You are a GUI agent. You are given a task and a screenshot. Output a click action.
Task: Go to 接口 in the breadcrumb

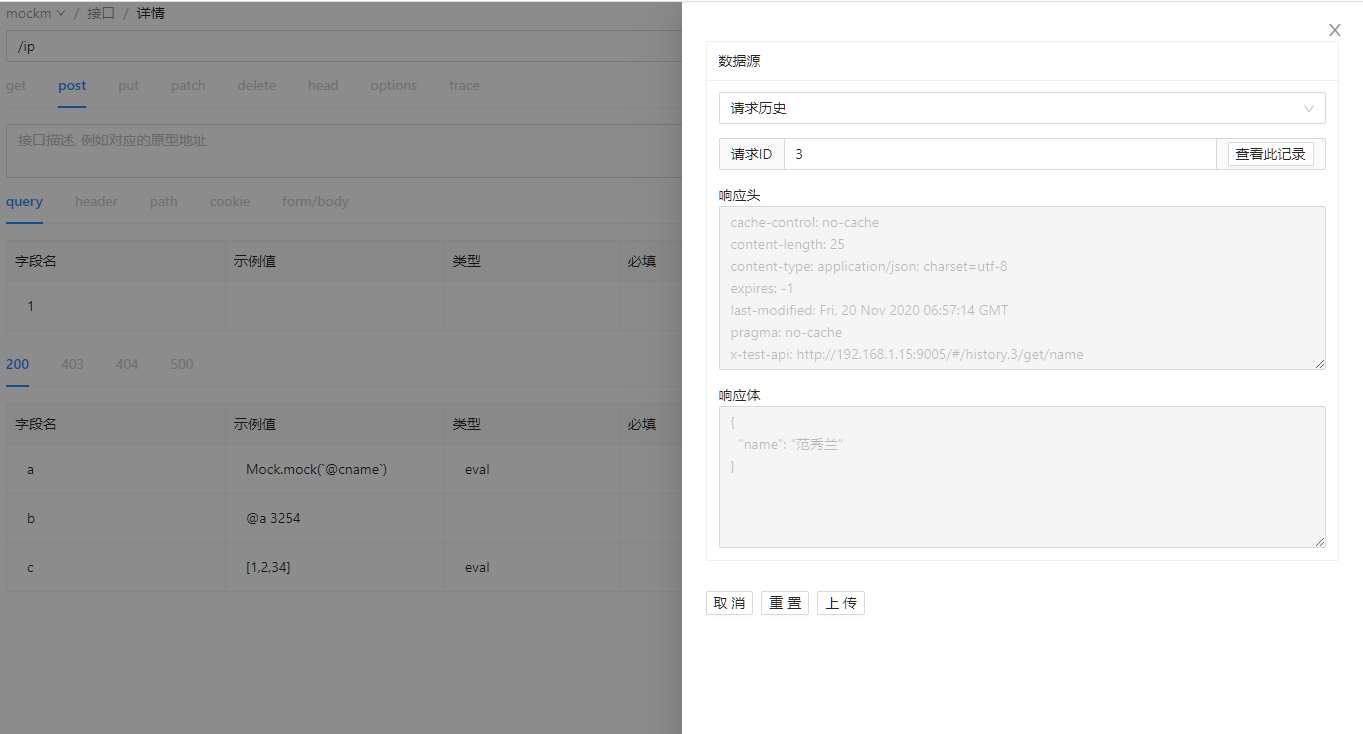click(101, 14)
